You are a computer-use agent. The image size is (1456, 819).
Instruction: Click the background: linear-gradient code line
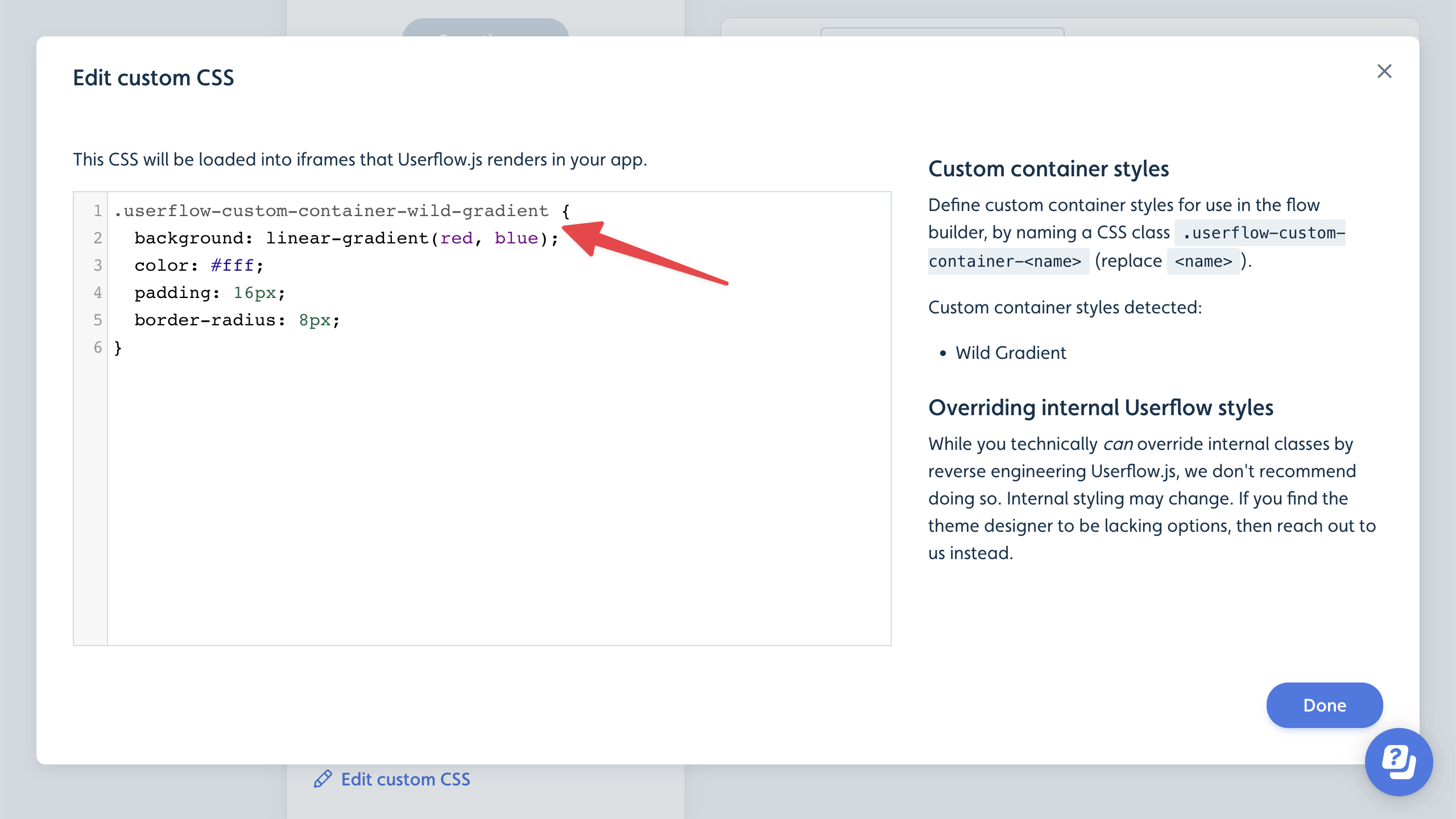coord(347,238)
